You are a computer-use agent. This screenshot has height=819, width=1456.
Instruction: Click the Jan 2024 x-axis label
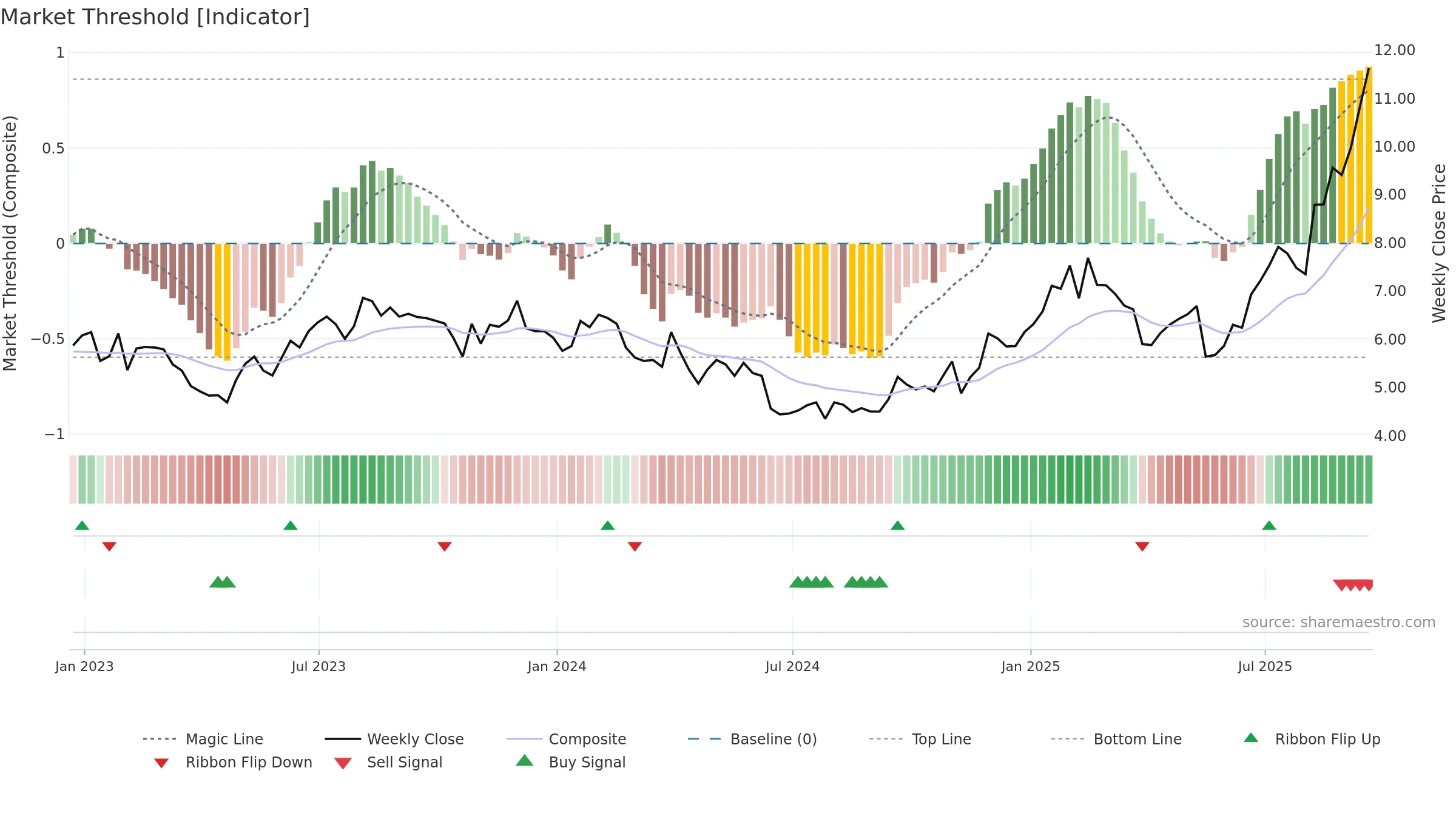click(x=557, y=666)
